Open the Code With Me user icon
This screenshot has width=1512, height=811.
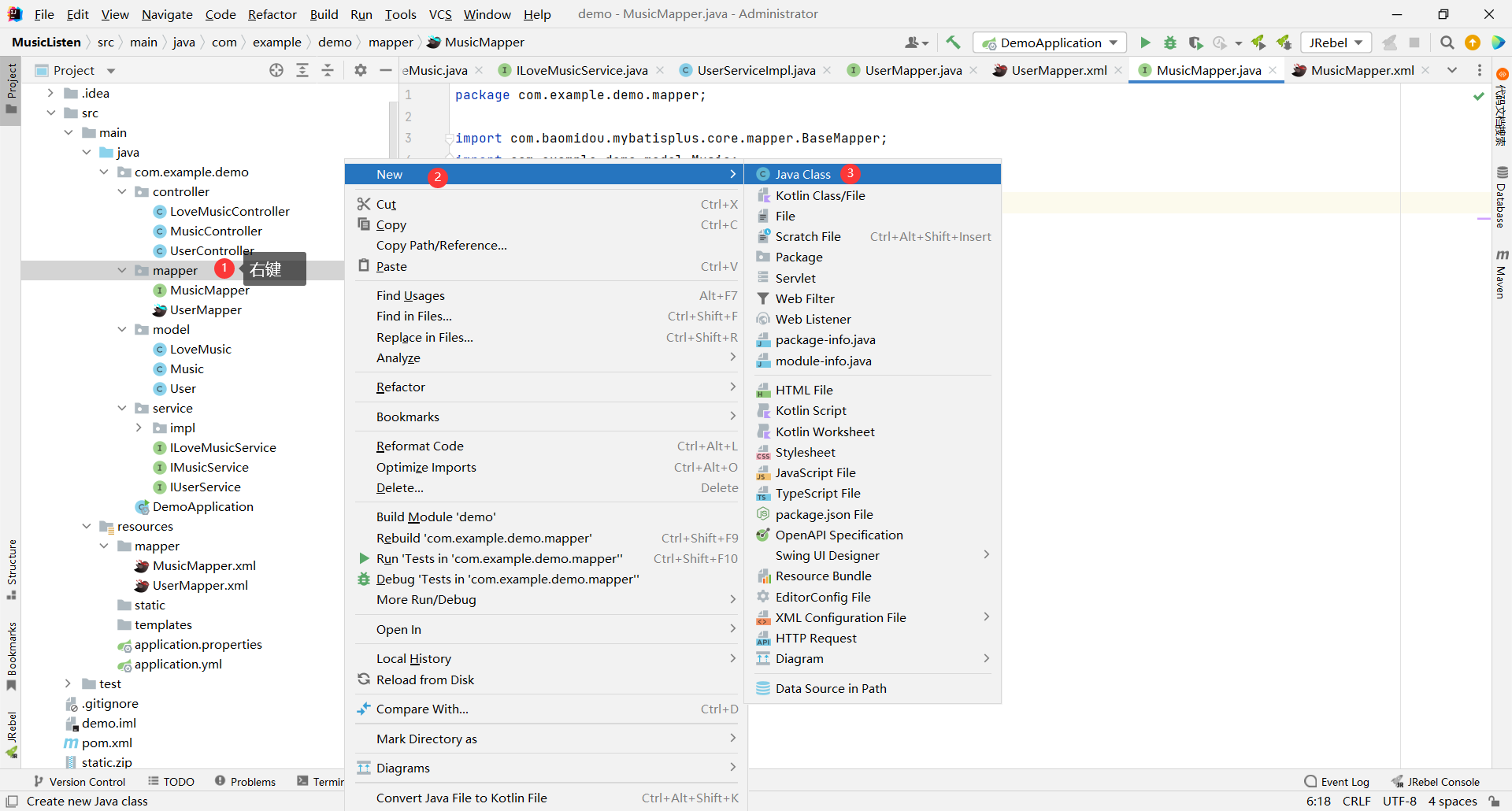pyautogui.click(x=917, y=43)
